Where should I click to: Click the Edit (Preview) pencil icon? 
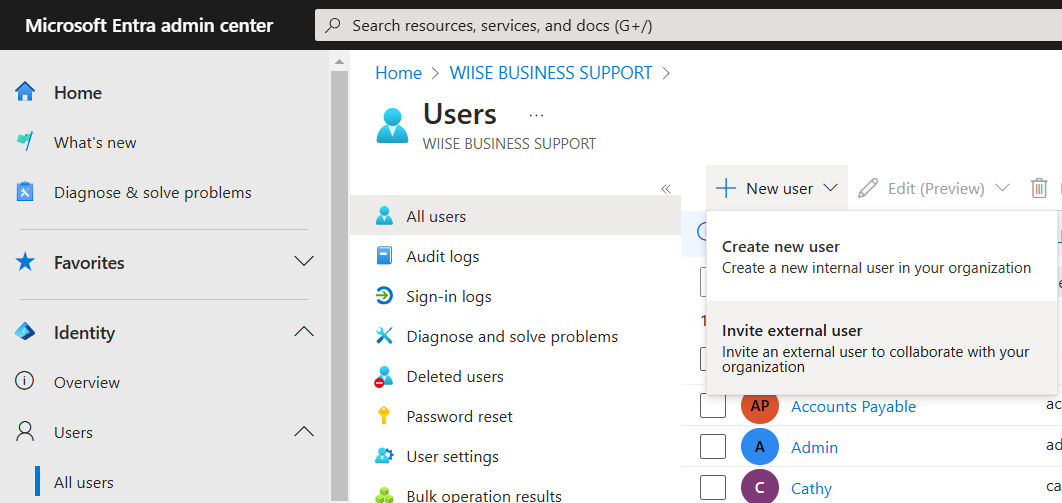(x=868, y=188)
